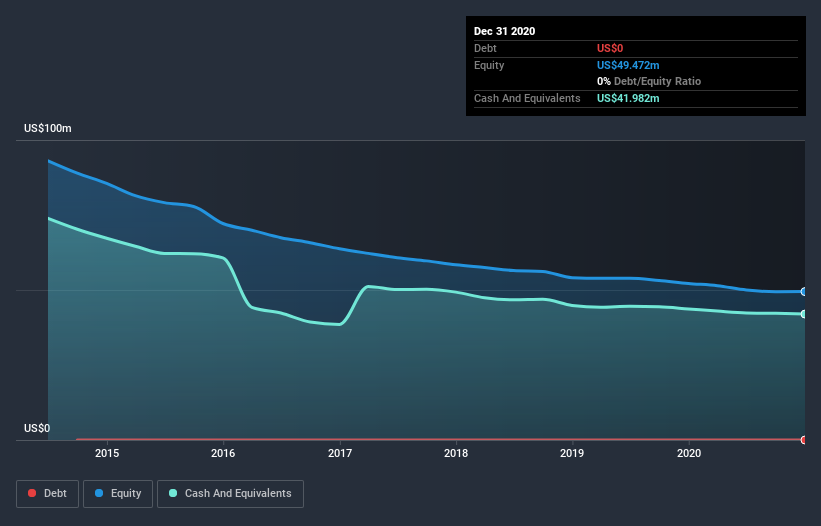This screenshot has width=821, height=526.
Task: Click the 2020 axis label
Action: coord(689,453)
